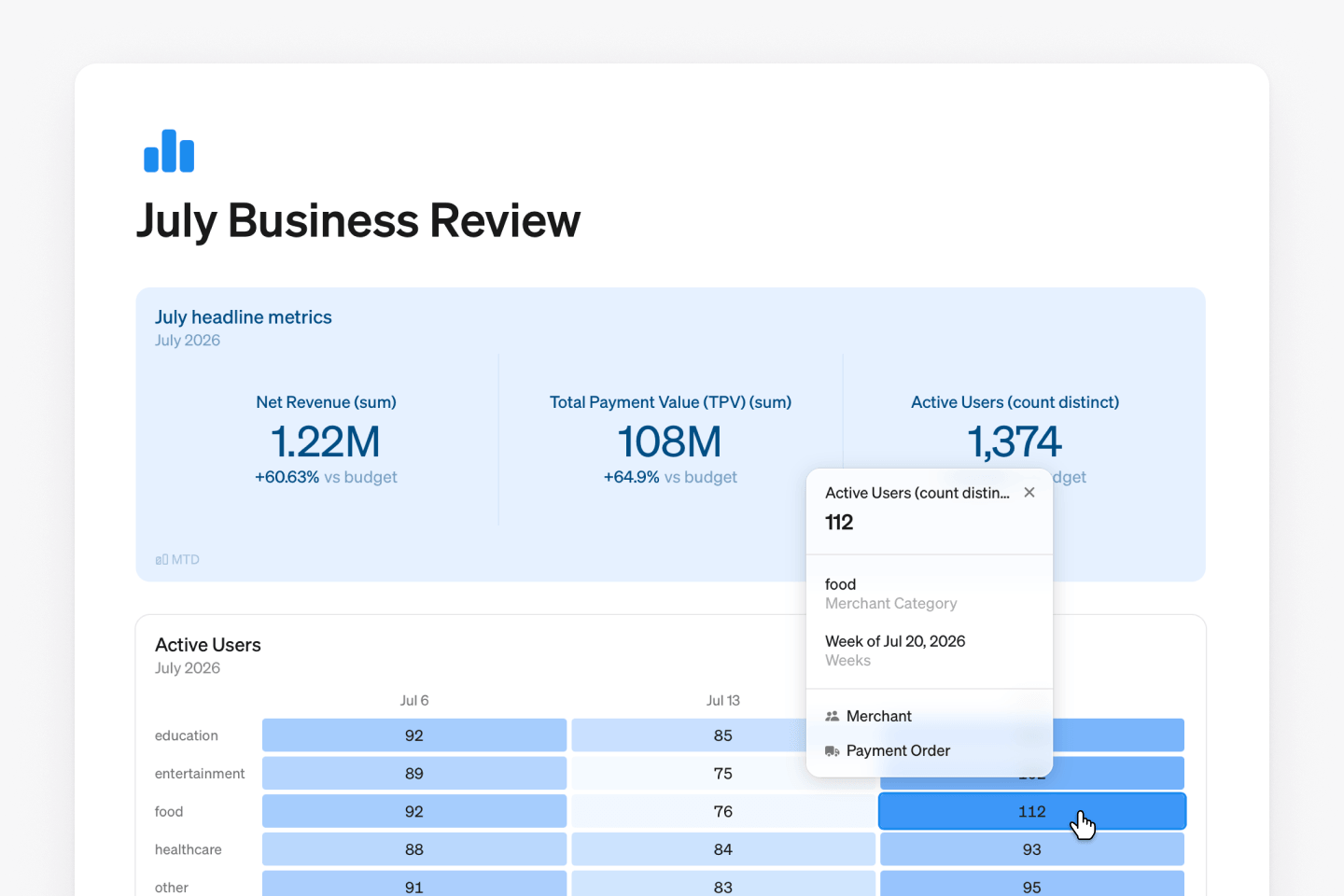Screen dimensions: 1344x896
Task: Click the Jul 6 column header
Action: click(x=414, y=701)
